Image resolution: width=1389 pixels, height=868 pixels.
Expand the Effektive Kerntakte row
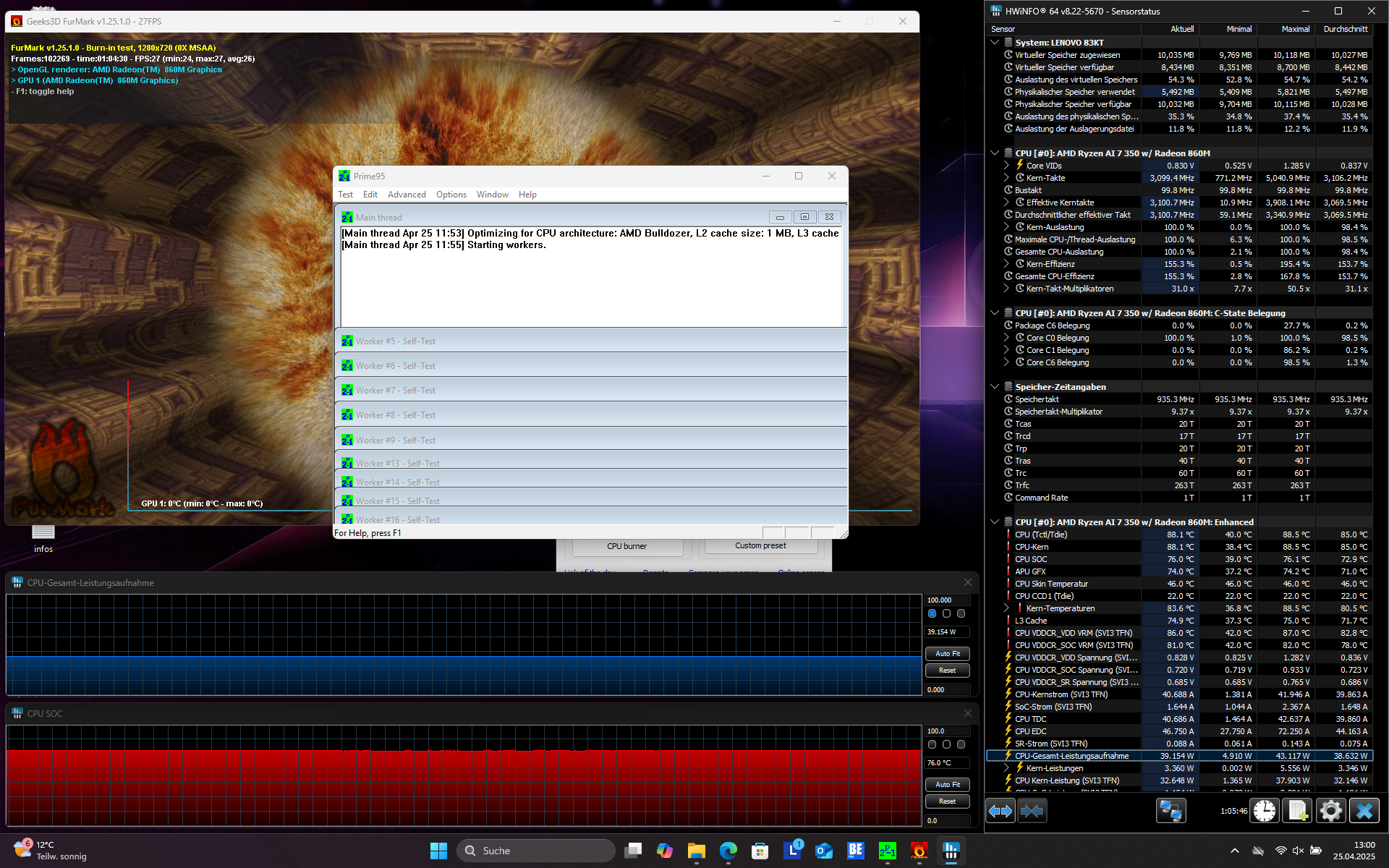click(x=1006, y=203)
